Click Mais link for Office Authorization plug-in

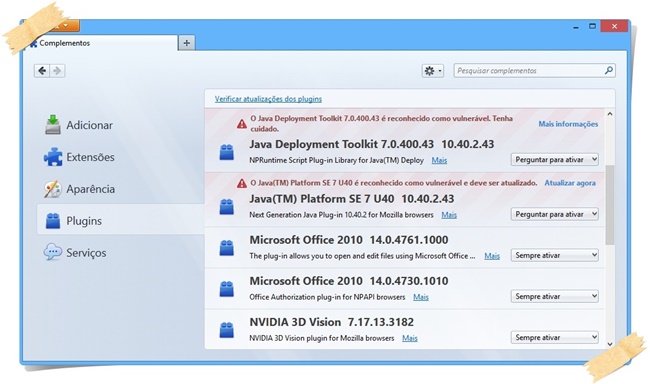point(421,297)
